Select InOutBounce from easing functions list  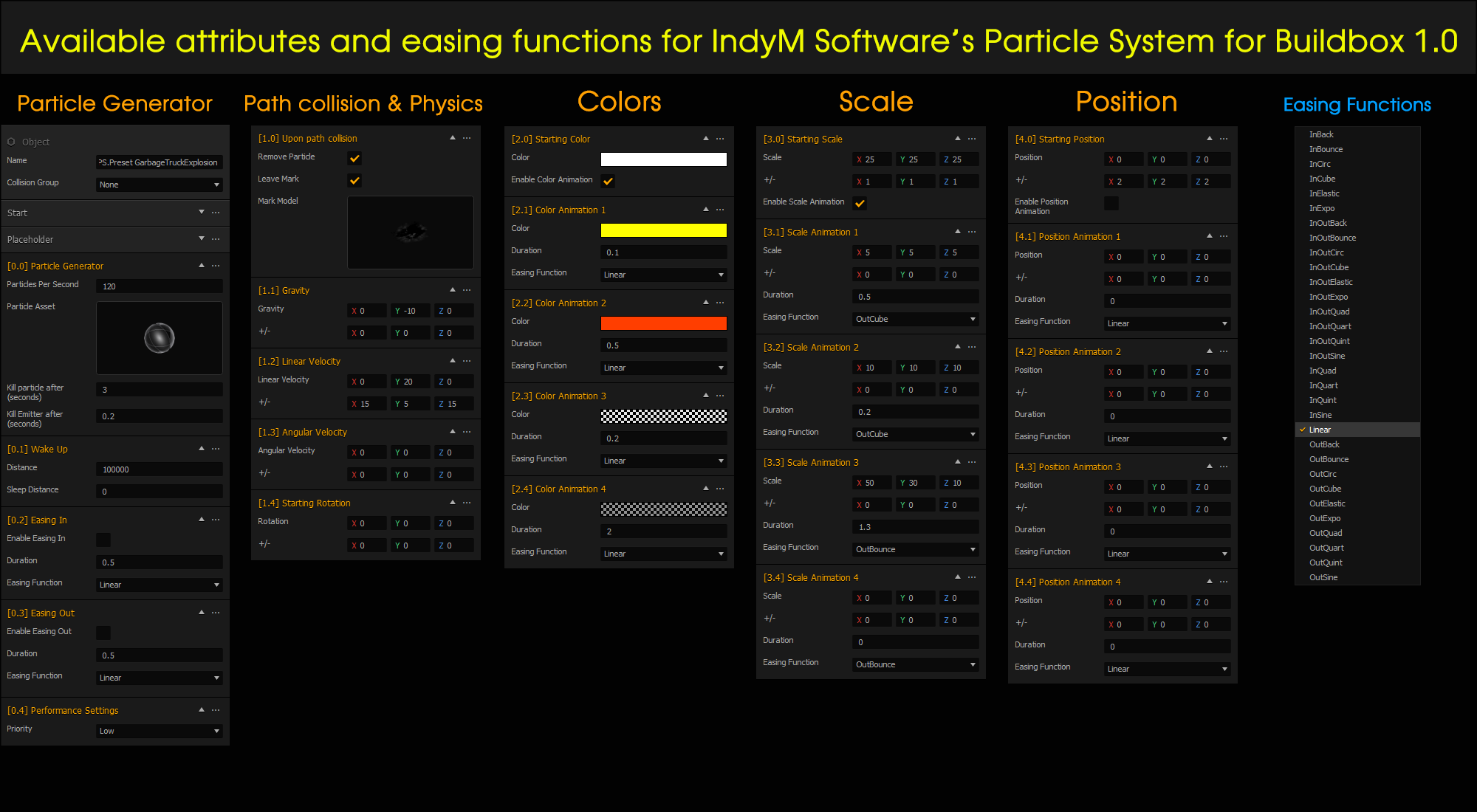point(1332,237)
